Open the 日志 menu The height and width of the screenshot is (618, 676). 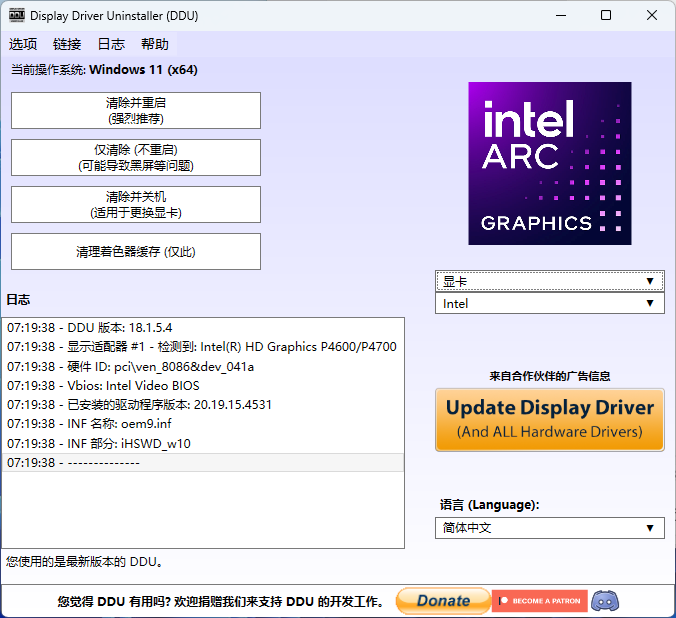tap(111, 44)
